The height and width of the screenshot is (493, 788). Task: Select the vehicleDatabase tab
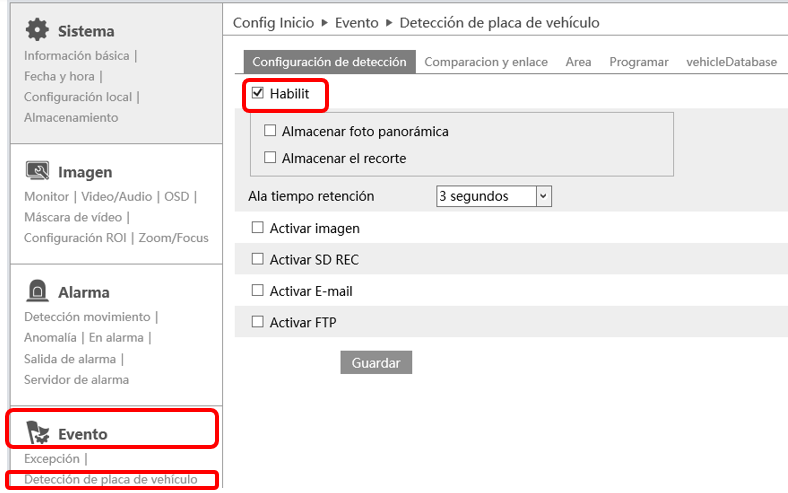[731, 62]
